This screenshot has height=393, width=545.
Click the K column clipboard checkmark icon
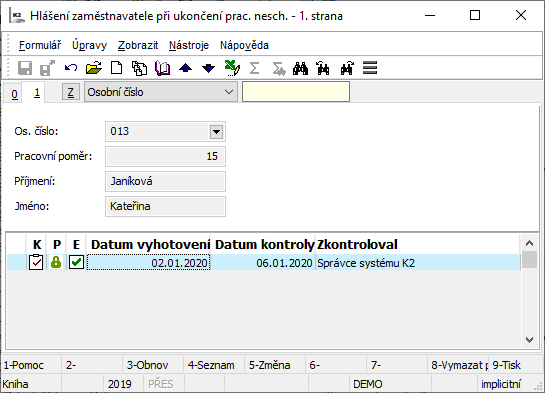tap(36, 262)
